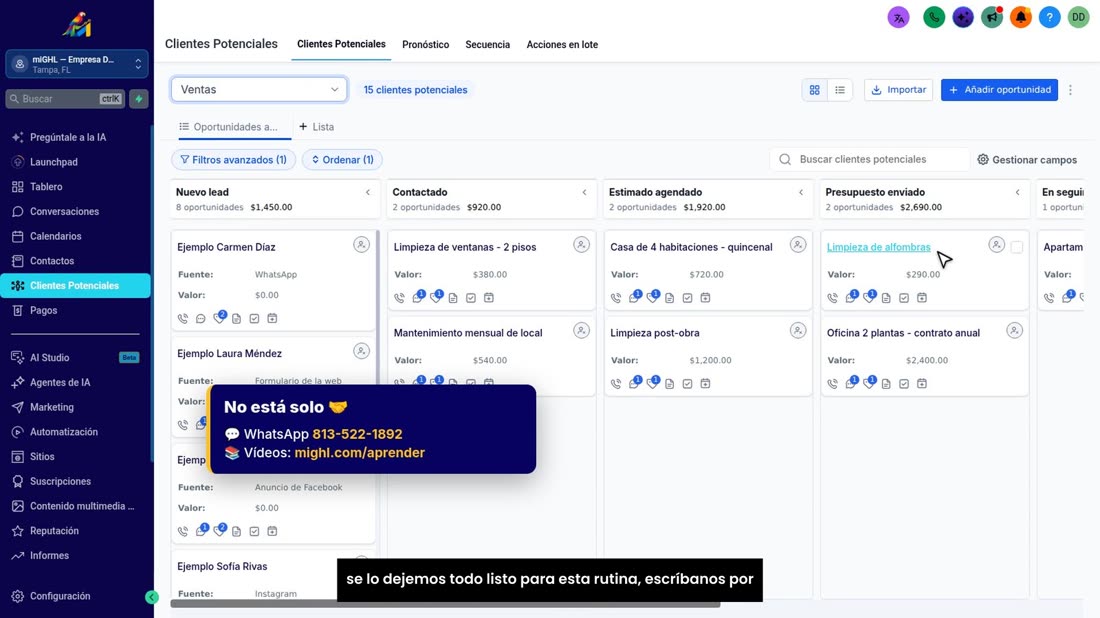
Task: Click owner avatar on Ejemplo Laura Méndez card
Action: (x=361, y=351)
